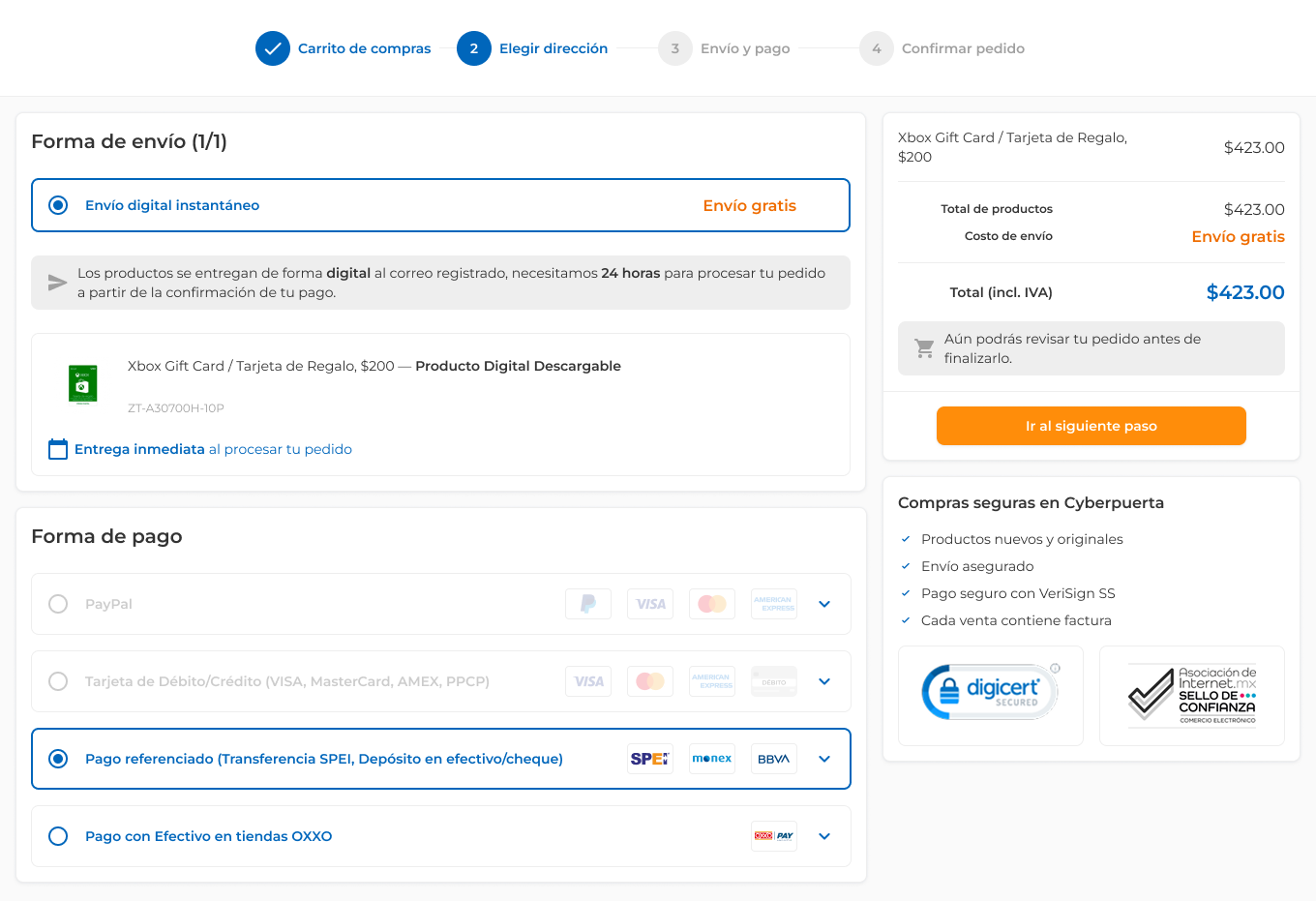Click the DigiCert Secured badge
Viewport: 1316px width, 901px height.
click(x=990, y=693)
